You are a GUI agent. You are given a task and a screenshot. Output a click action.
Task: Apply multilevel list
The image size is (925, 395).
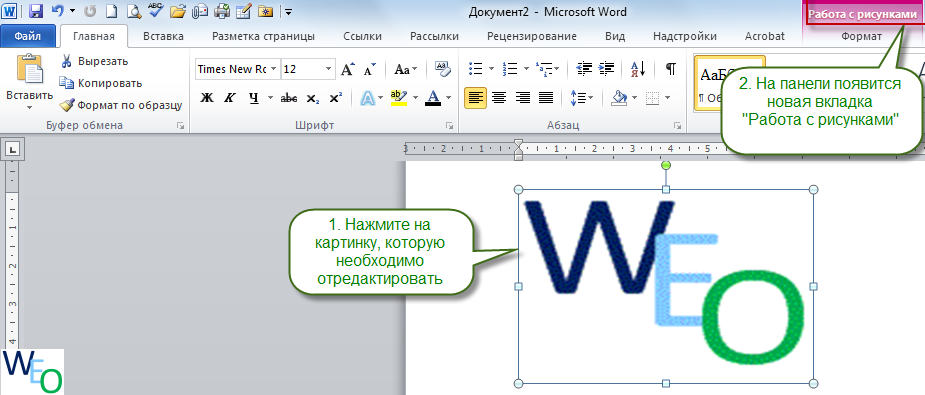point(543,68)
